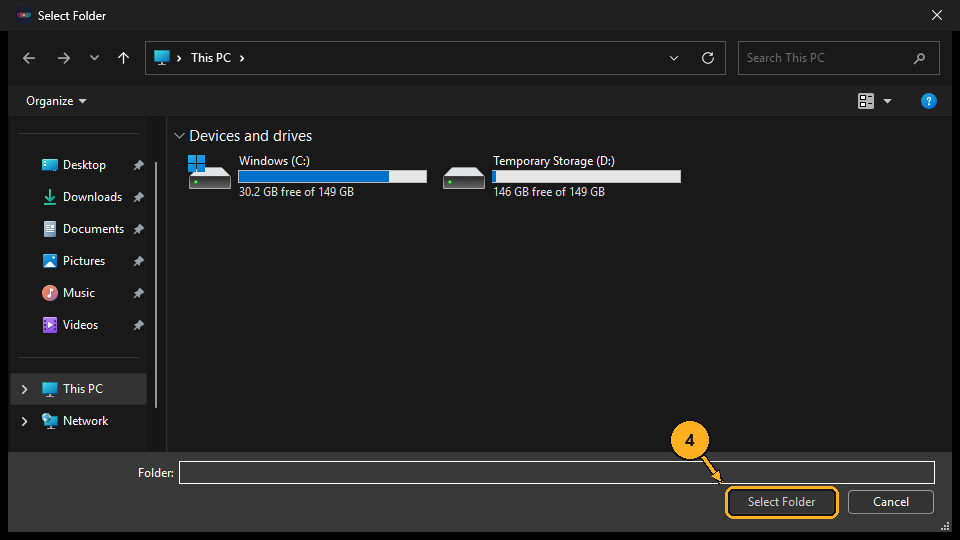Select This PC in navigation pane
The width and height of the screenshot is (960, 540).
point(79,389)
